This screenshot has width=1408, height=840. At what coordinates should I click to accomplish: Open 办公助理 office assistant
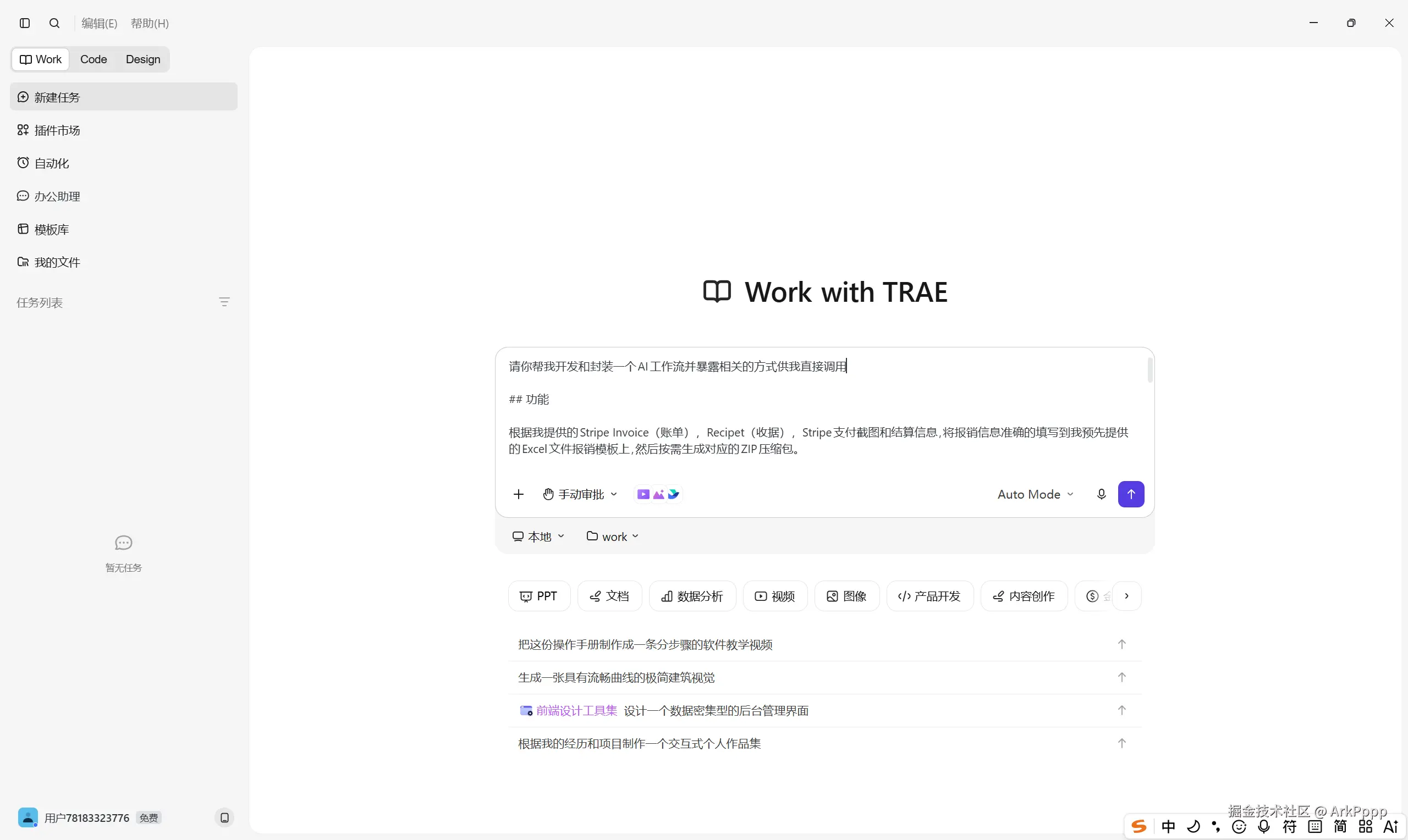[123, 196]
